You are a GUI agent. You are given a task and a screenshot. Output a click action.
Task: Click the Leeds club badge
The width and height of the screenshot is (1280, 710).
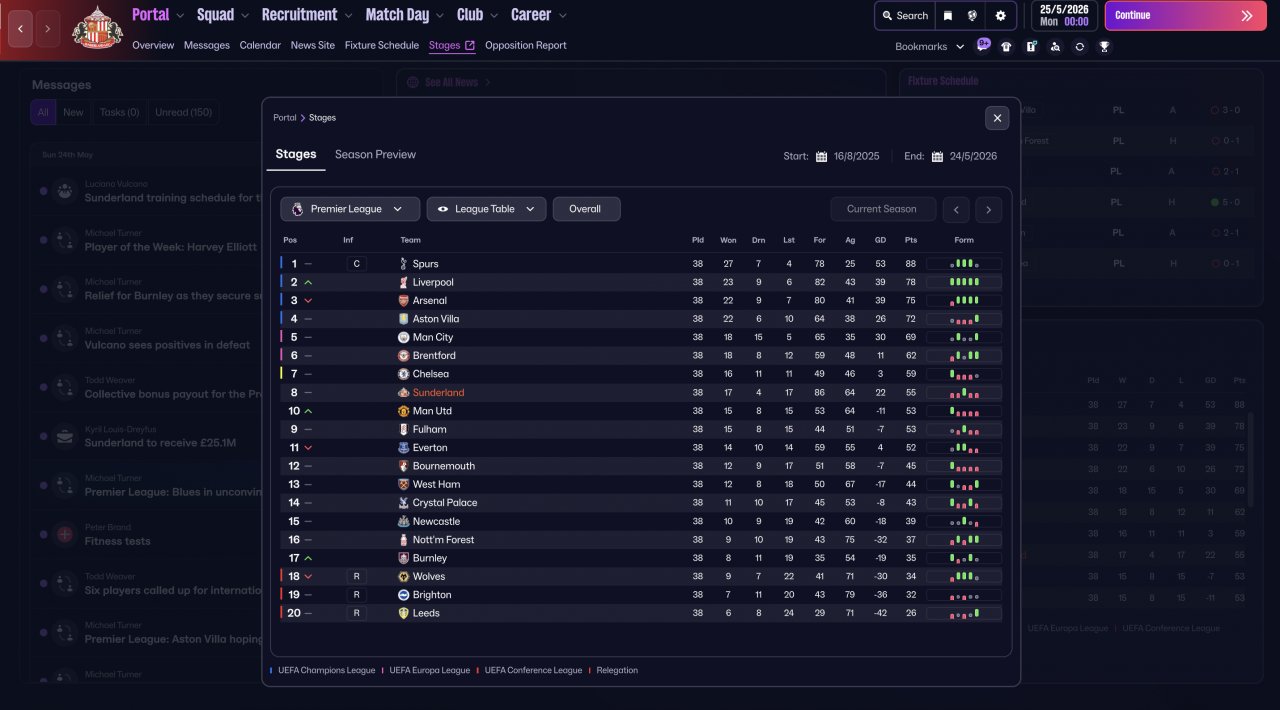coord(403,613)
